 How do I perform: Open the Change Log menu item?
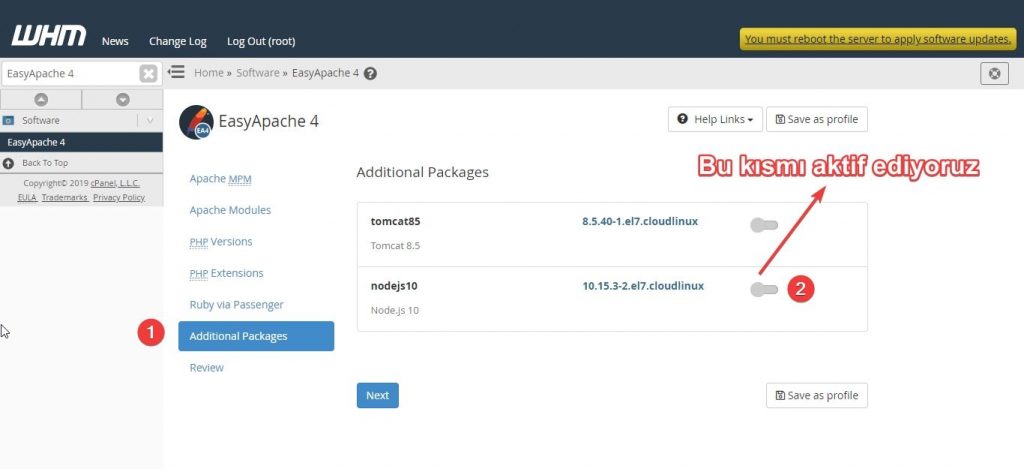178,41
